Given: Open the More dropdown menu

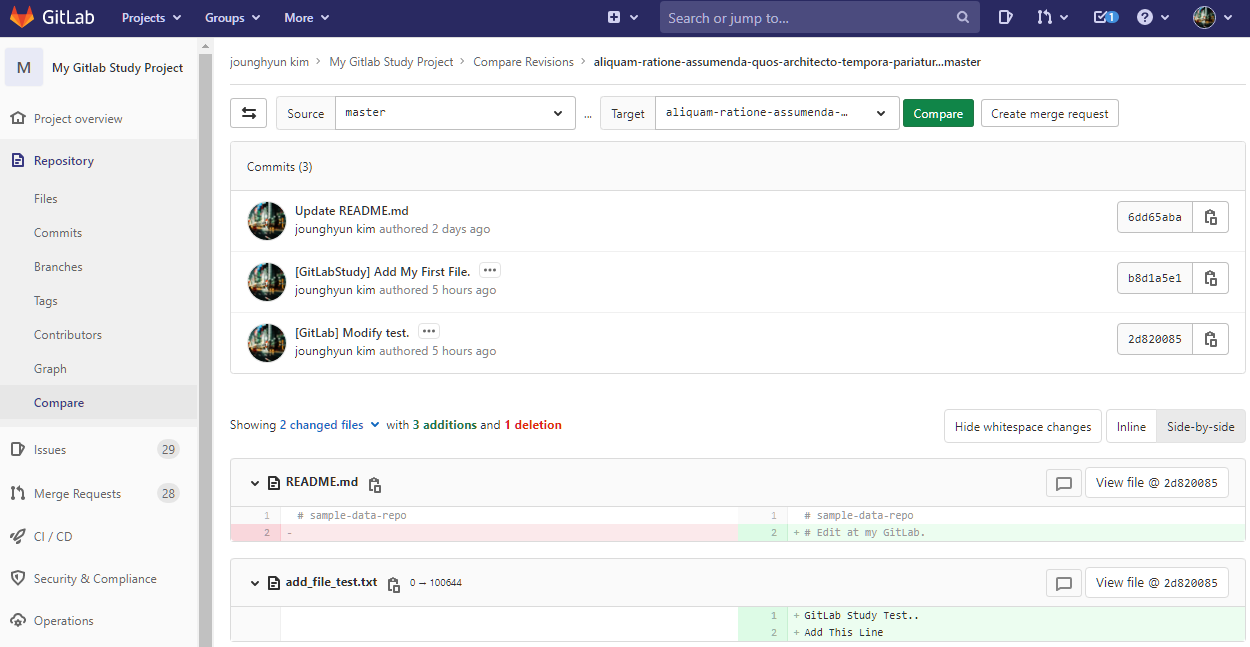Looking at the screenshot, I should (306, 17).
